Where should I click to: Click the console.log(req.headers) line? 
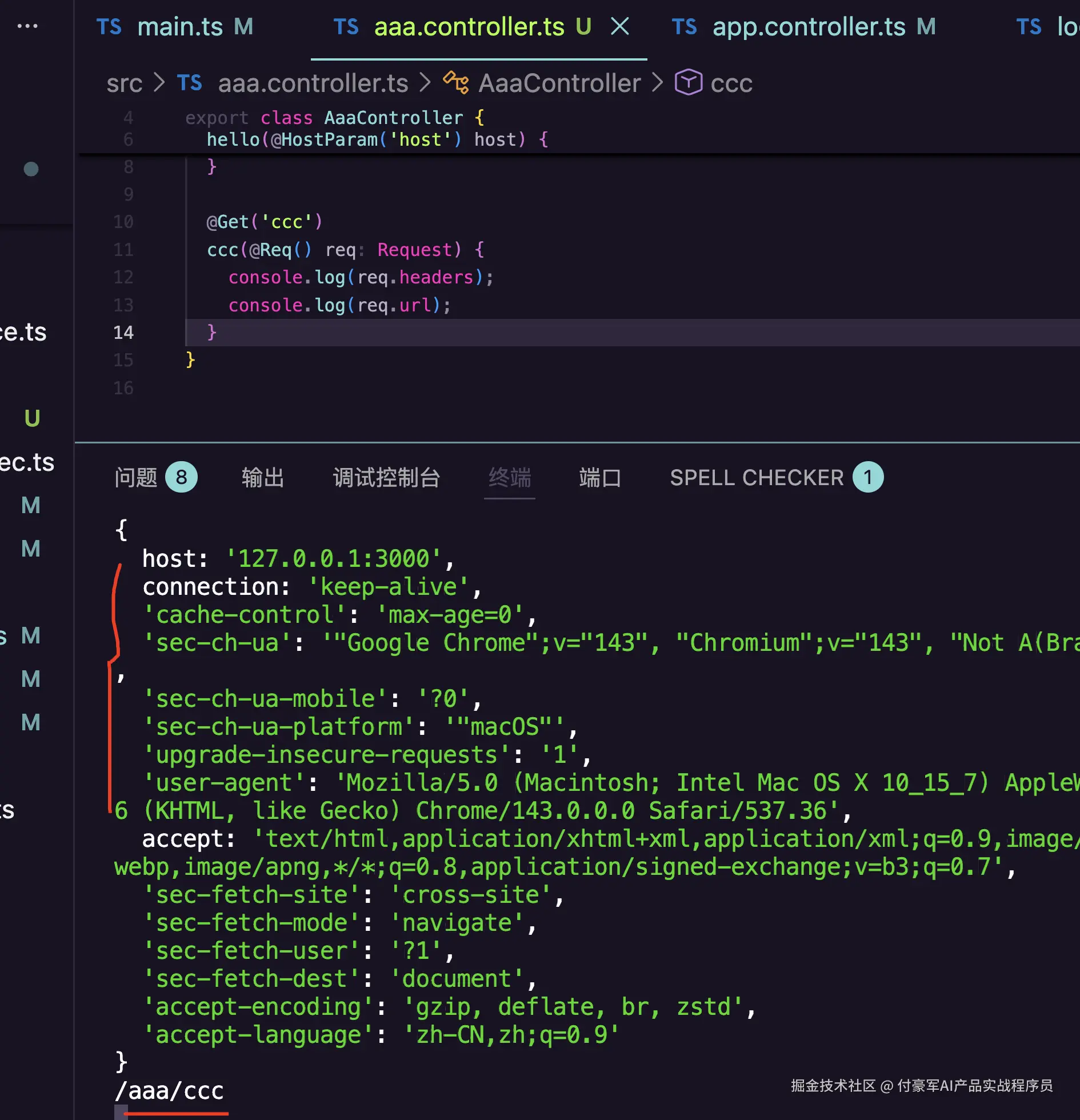361,277
